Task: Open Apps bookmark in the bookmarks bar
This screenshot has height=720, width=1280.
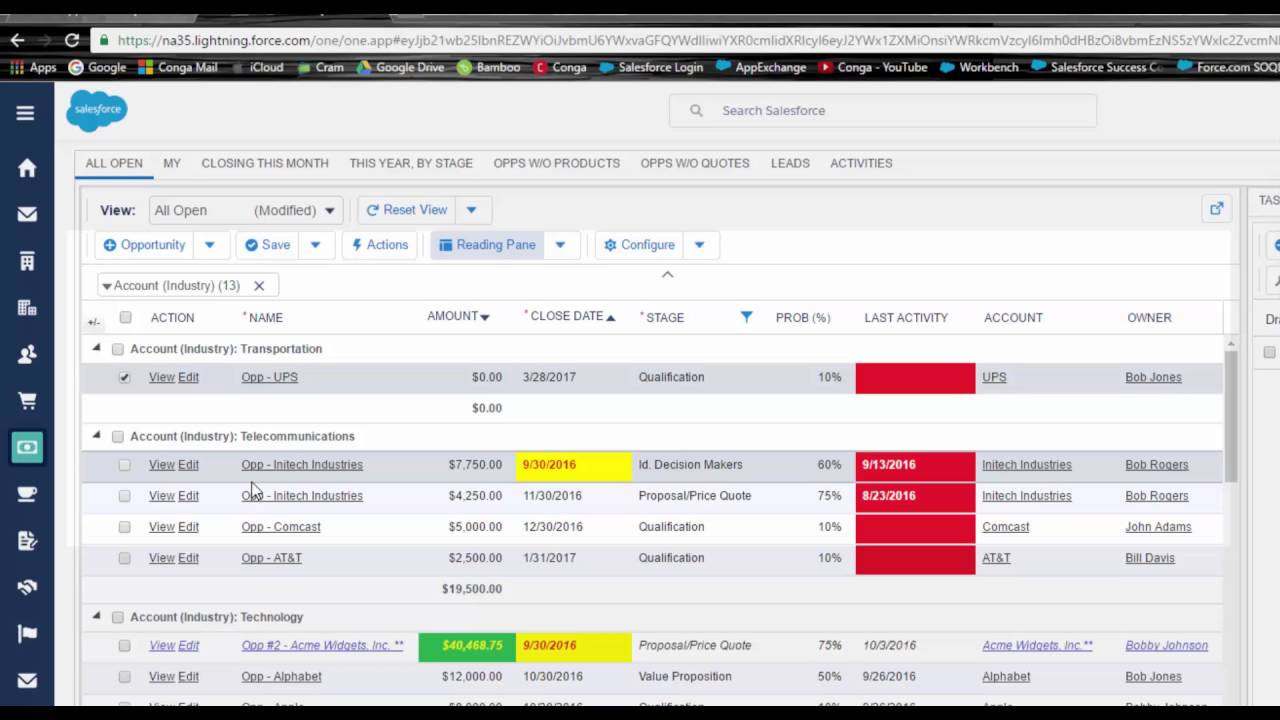Action: [x=33, y=67]
